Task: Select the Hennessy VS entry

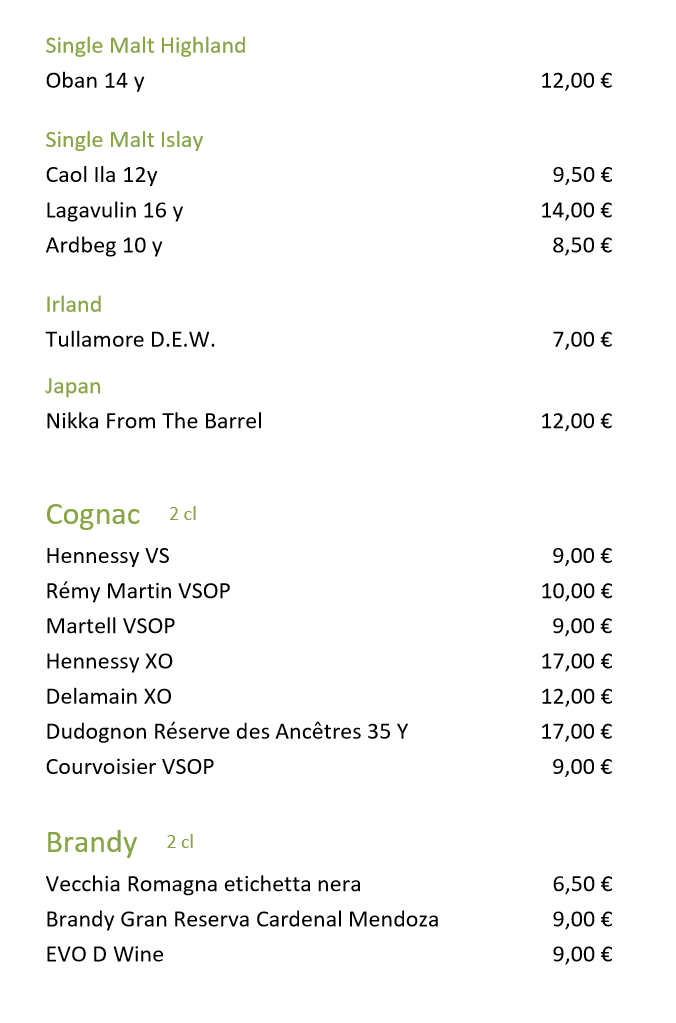Action: point(108,556)
